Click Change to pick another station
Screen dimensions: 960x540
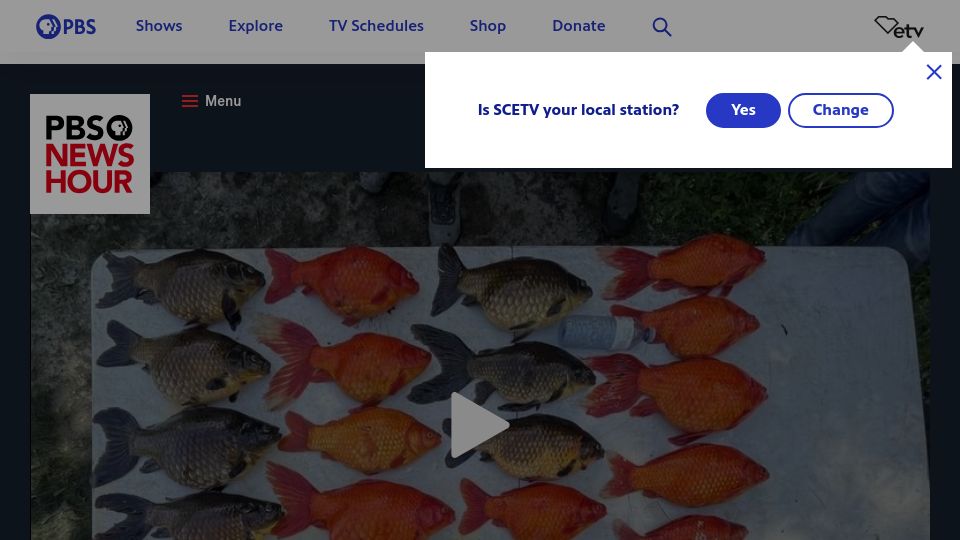(840, 110)
